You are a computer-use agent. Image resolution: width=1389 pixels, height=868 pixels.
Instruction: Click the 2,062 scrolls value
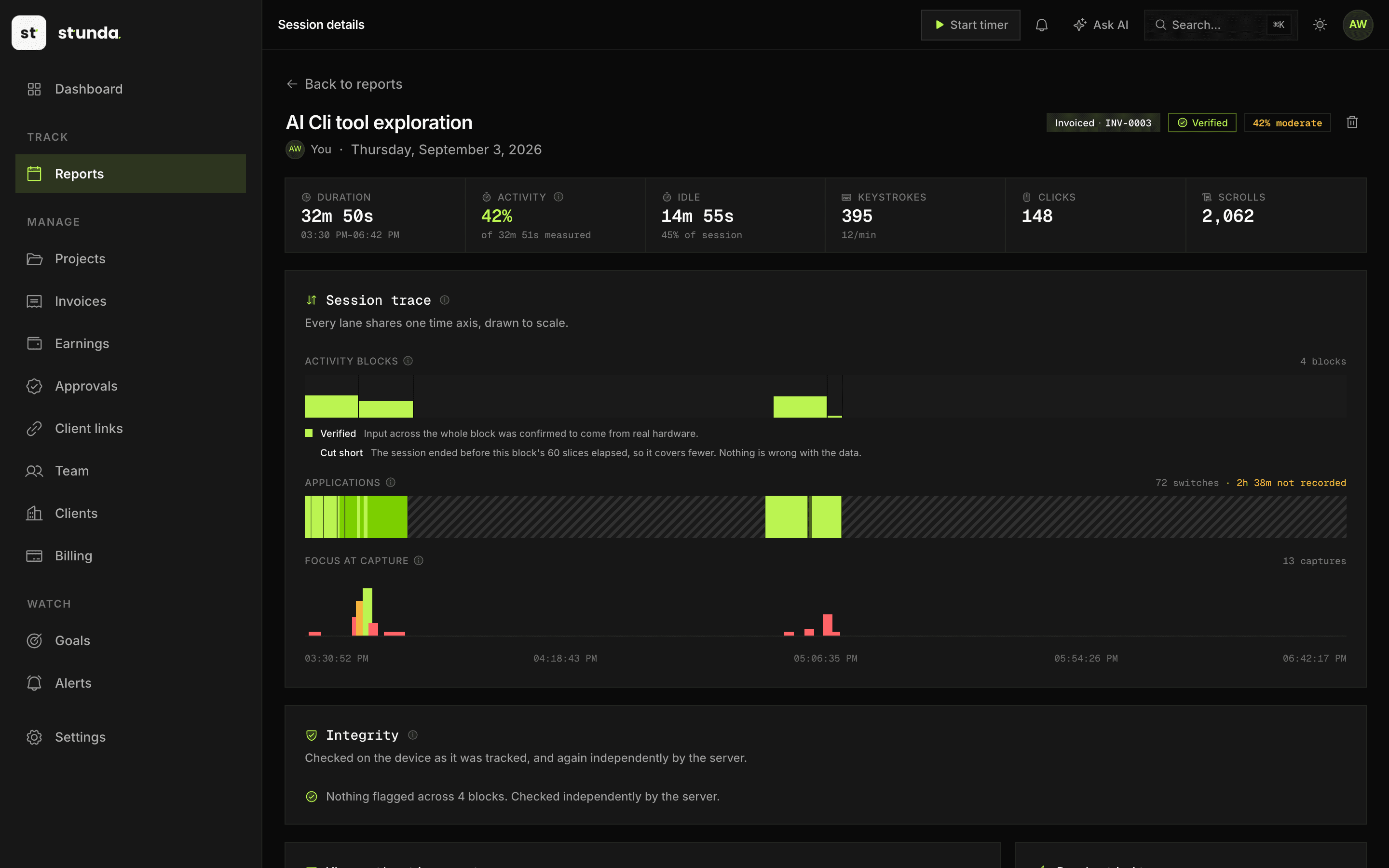coord(1228,216)
